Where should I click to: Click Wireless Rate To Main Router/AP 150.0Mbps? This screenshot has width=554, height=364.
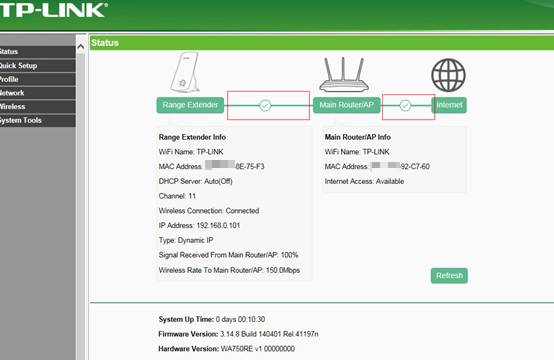(229, 270)
